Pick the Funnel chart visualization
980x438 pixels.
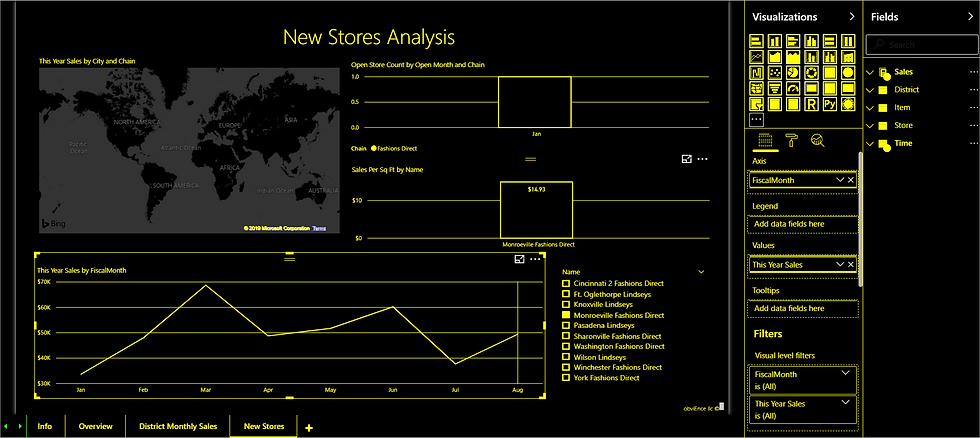[775, 88]
